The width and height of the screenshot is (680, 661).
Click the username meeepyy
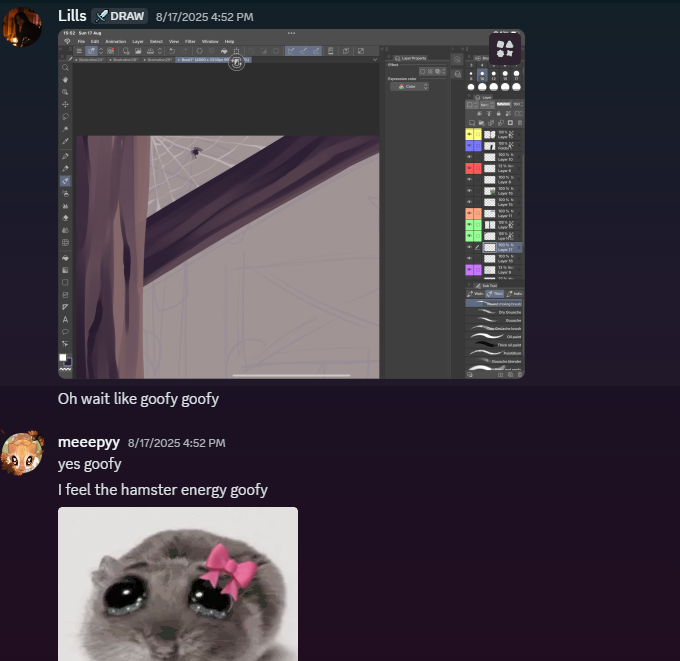click(88, 442)
